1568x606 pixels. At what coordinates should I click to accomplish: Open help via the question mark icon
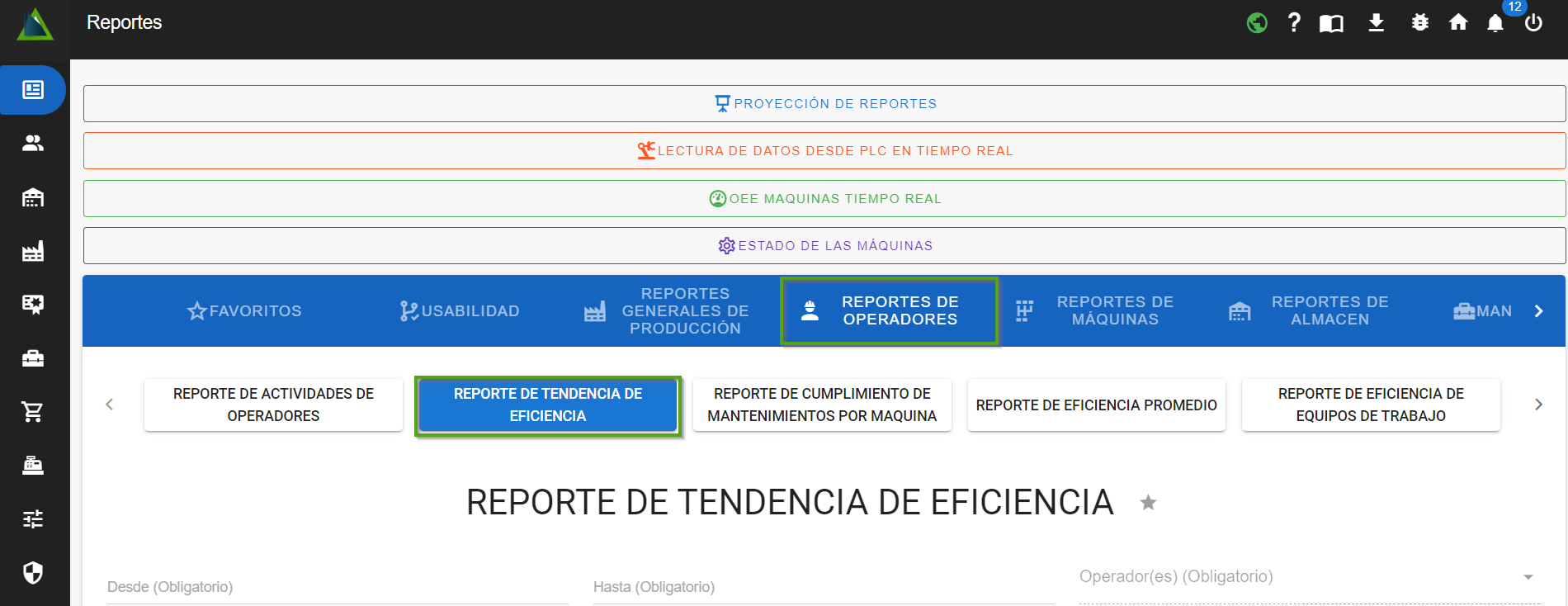[1294, 23]
